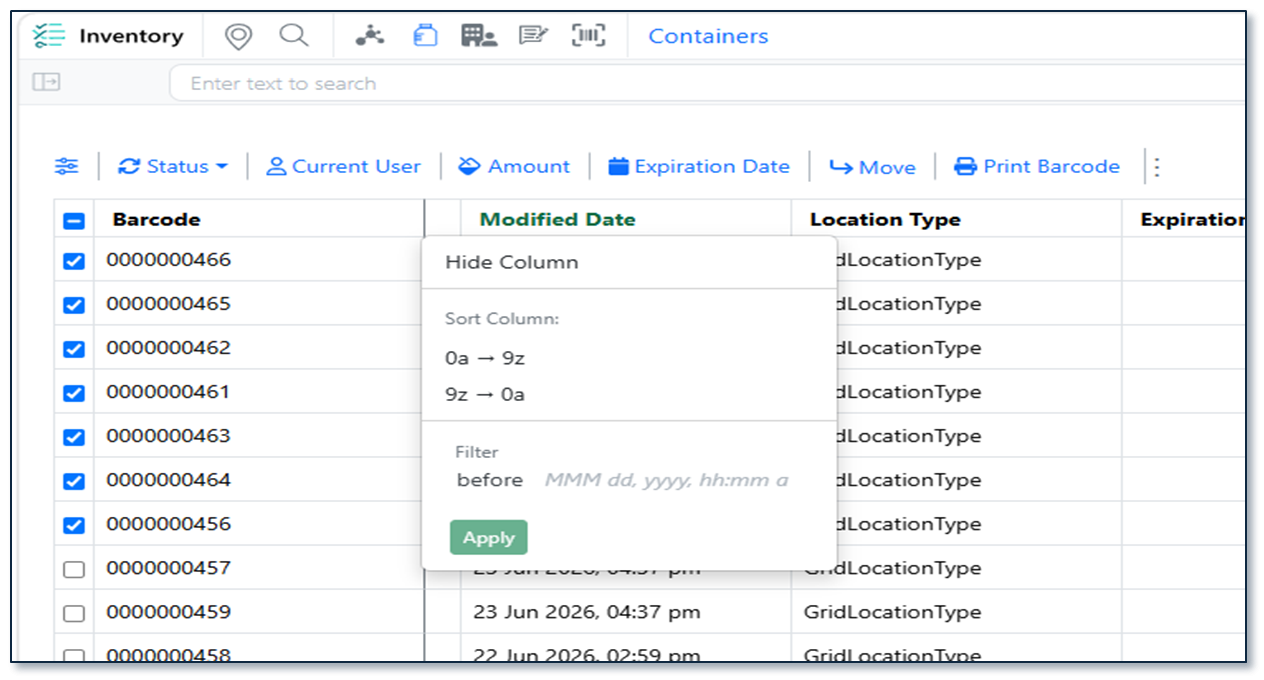The width and height of the screenshot is (1264, 680).
Task: Uncheck the box for barcode 0000000456
Action: [x=74, y=525]
